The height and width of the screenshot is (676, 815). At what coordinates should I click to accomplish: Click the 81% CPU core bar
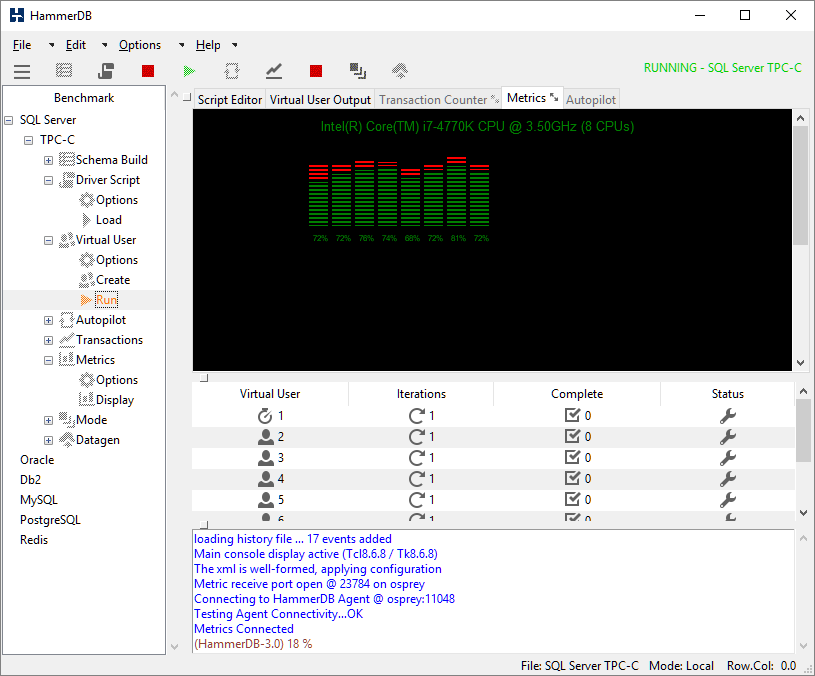click(458, 191)
